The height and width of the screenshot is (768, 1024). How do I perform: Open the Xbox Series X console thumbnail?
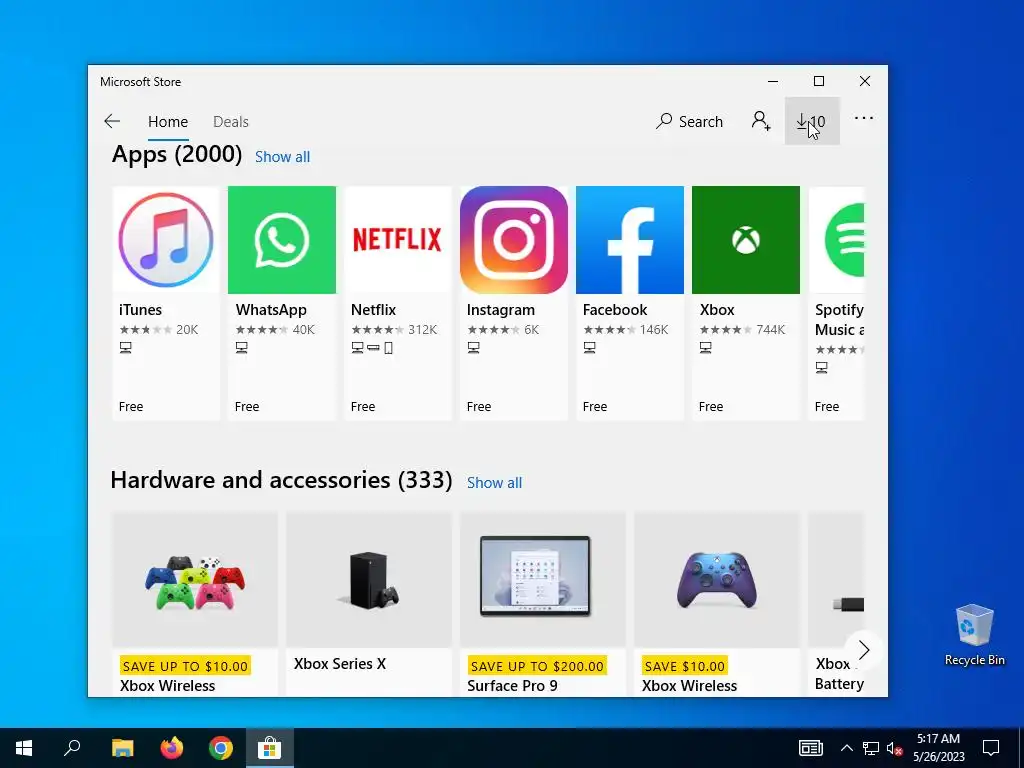click(369, 580)
